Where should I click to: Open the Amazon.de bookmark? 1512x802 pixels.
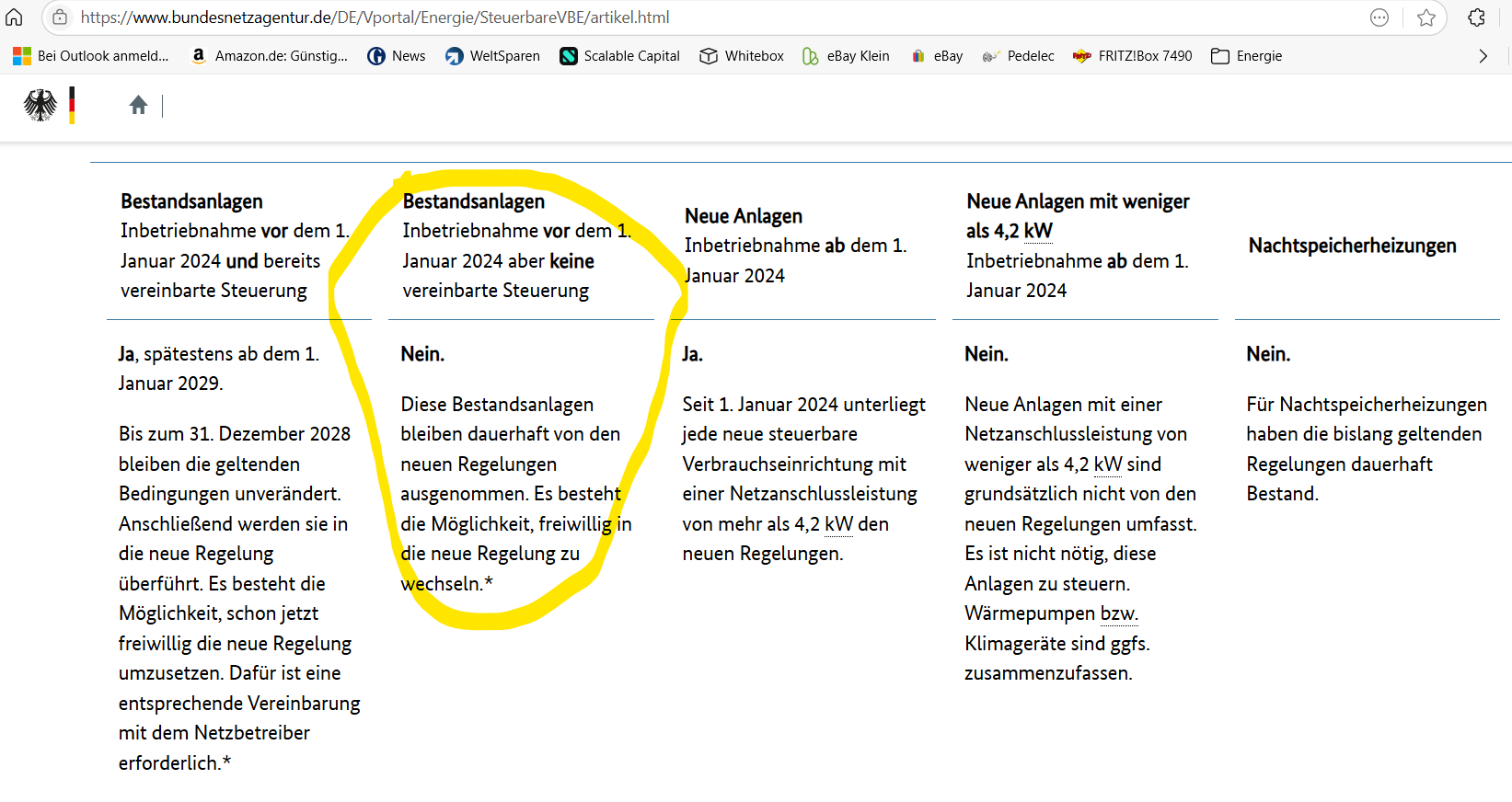(x=269, y=56)
